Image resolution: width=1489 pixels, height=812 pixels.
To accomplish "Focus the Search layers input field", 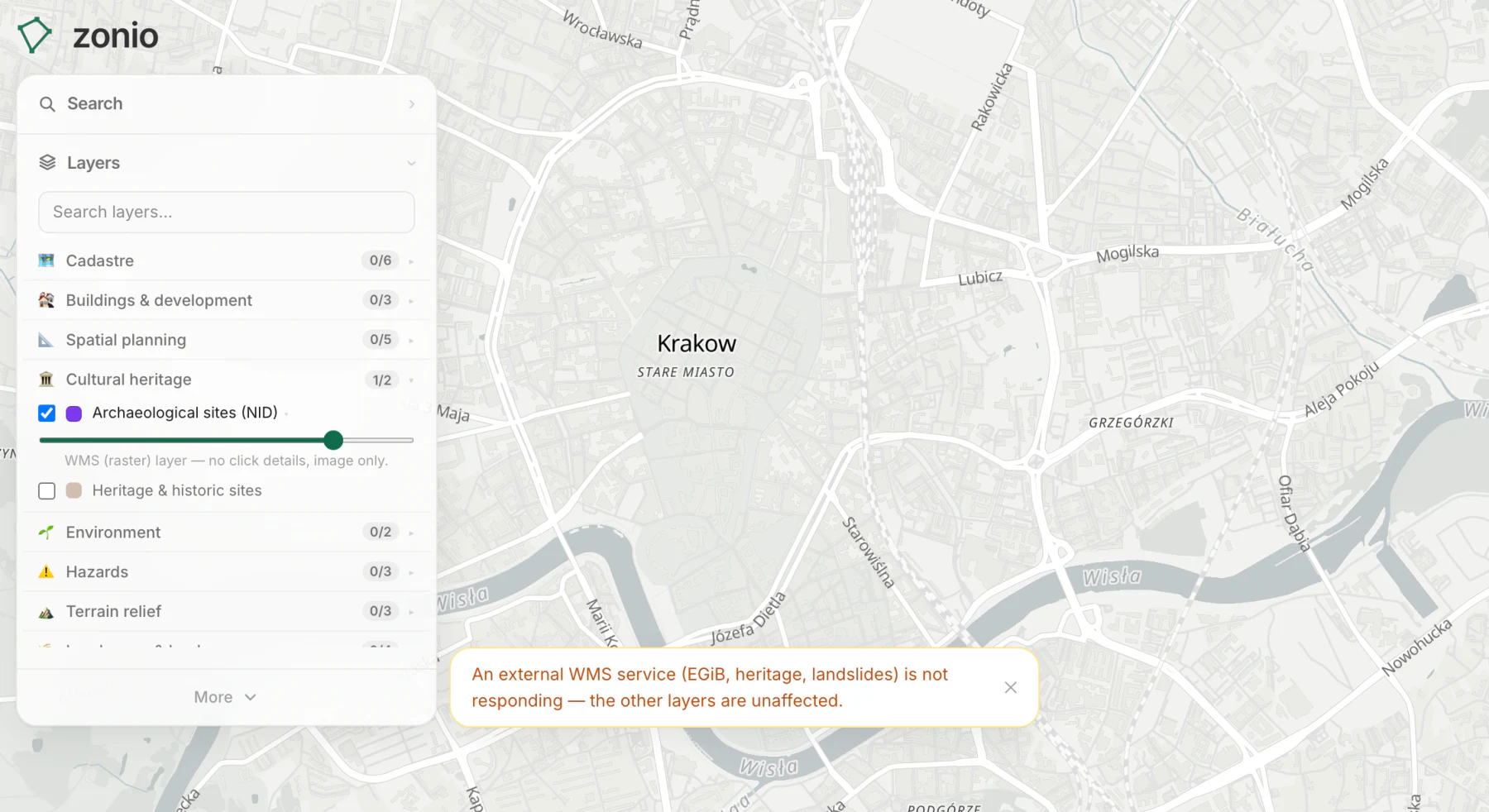I will [x=227, y=213].
